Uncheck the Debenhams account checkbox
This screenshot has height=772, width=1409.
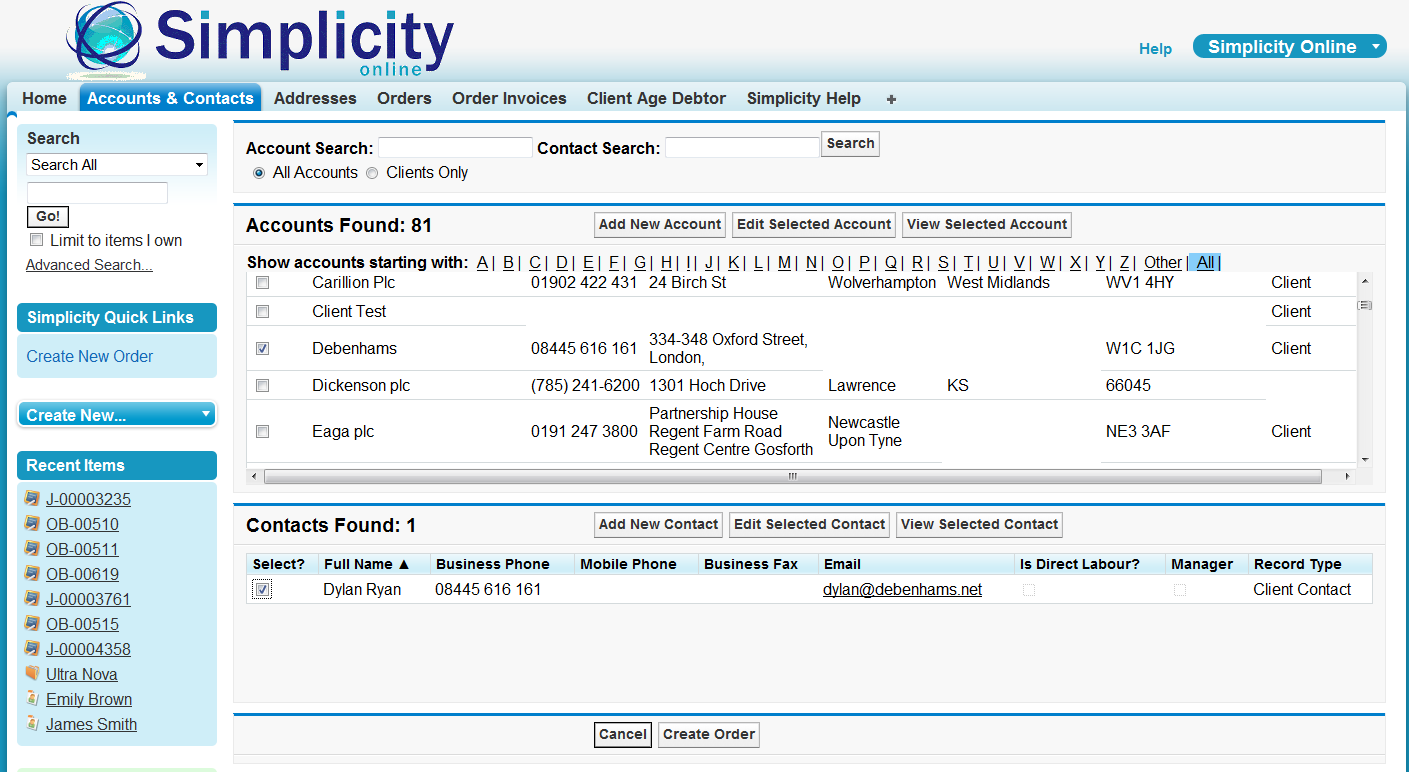tap(262, 347)
